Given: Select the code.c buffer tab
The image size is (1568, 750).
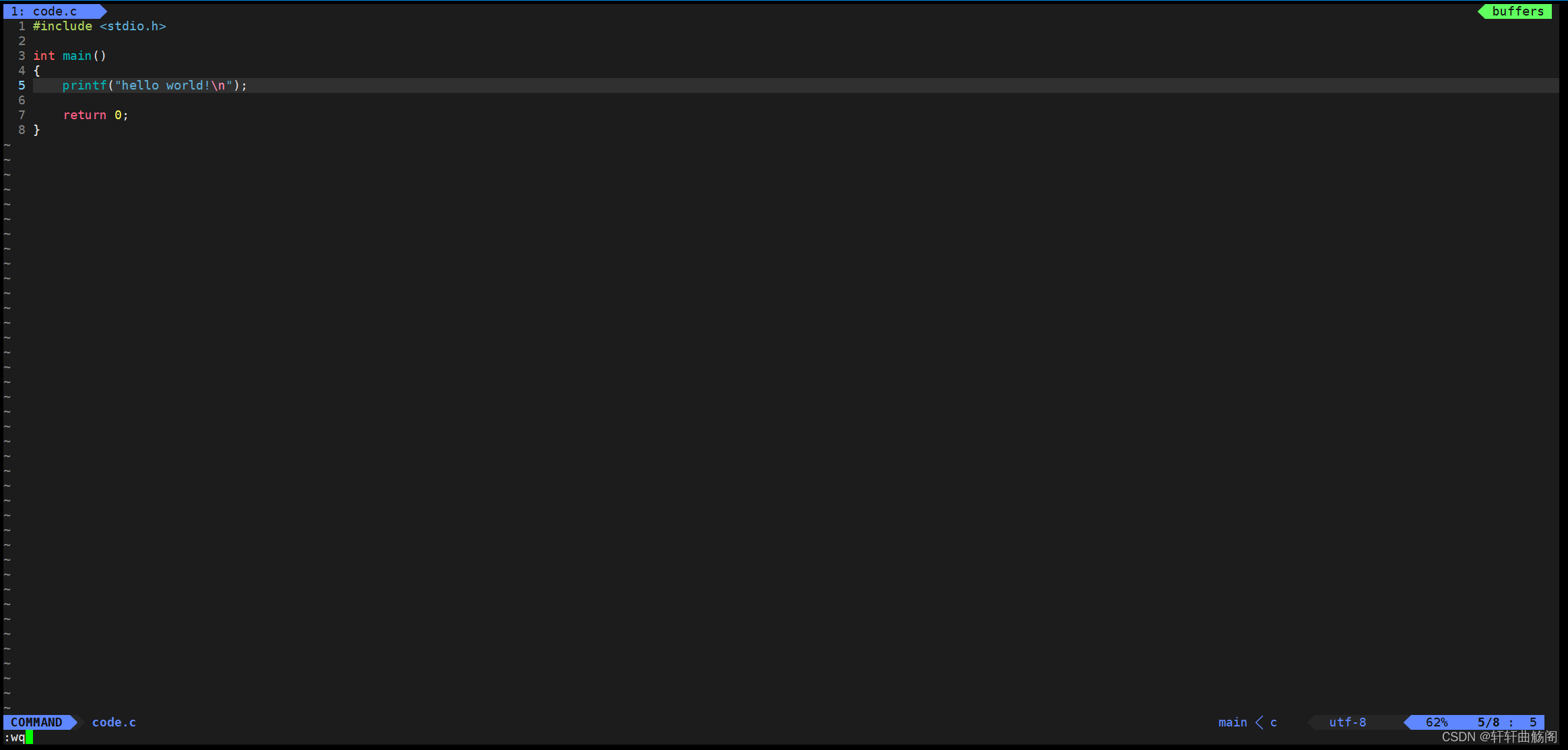Looking at the screenshot, I should [x=54, y=11].
